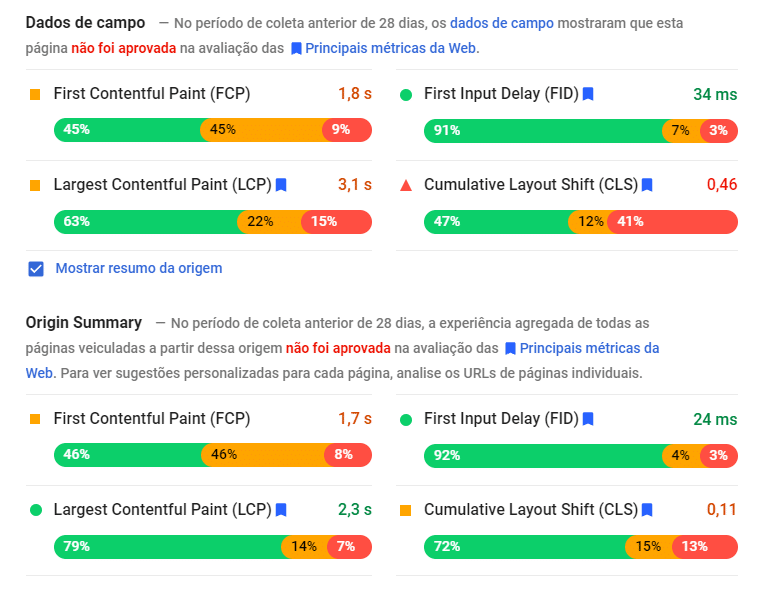Click orange square icon by field-data FCP
This screenshot has width=759, height=600.
tap(35, 95)
